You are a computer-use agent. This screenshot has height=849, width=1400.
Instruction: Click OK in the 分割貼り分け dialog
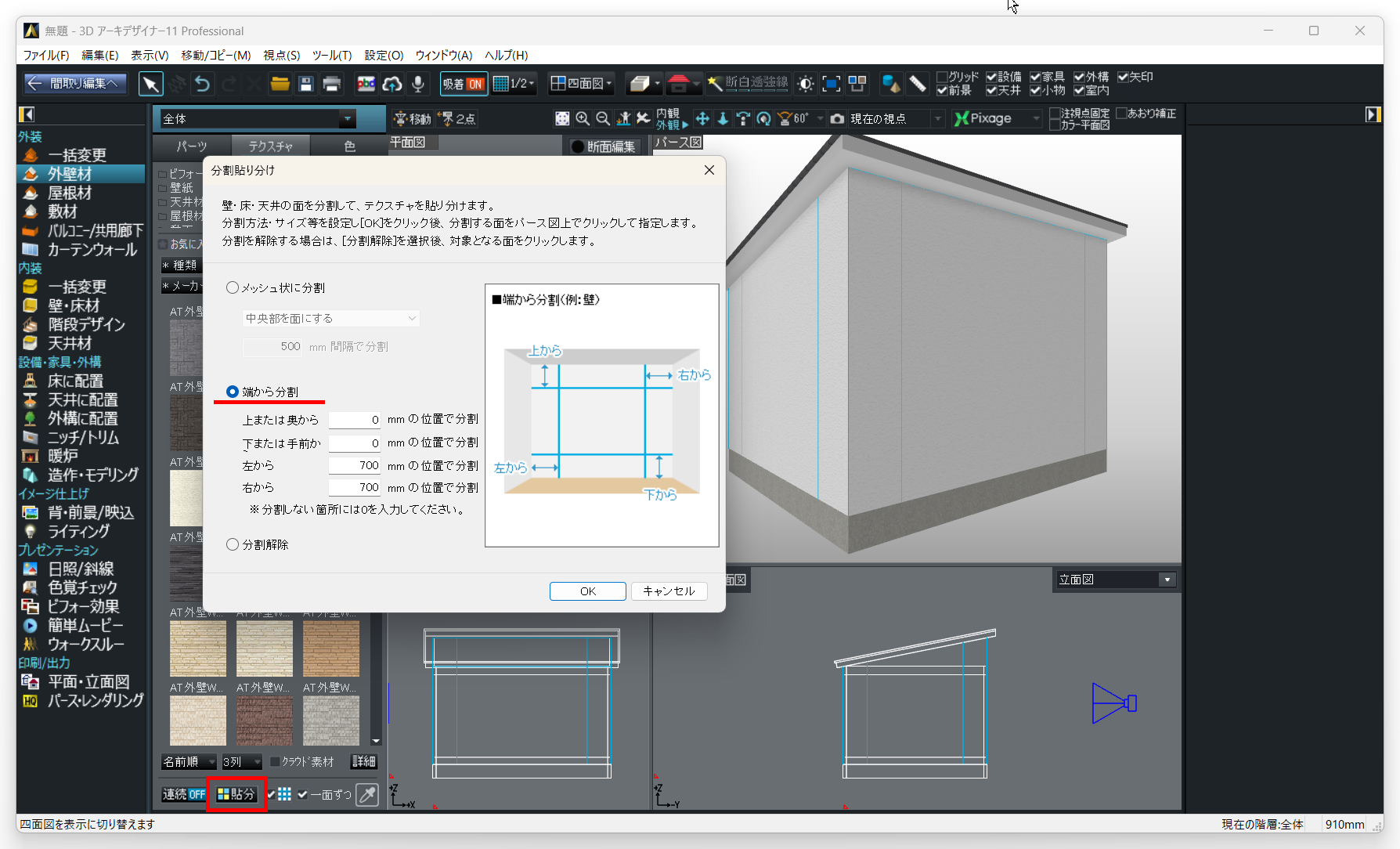(587, 591)
